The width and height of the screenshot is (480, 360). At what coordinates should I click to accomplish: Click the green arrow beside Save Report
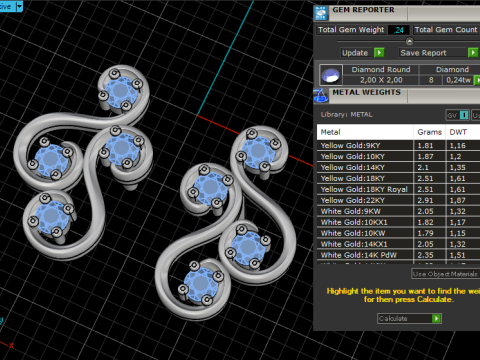coord(473,53)
